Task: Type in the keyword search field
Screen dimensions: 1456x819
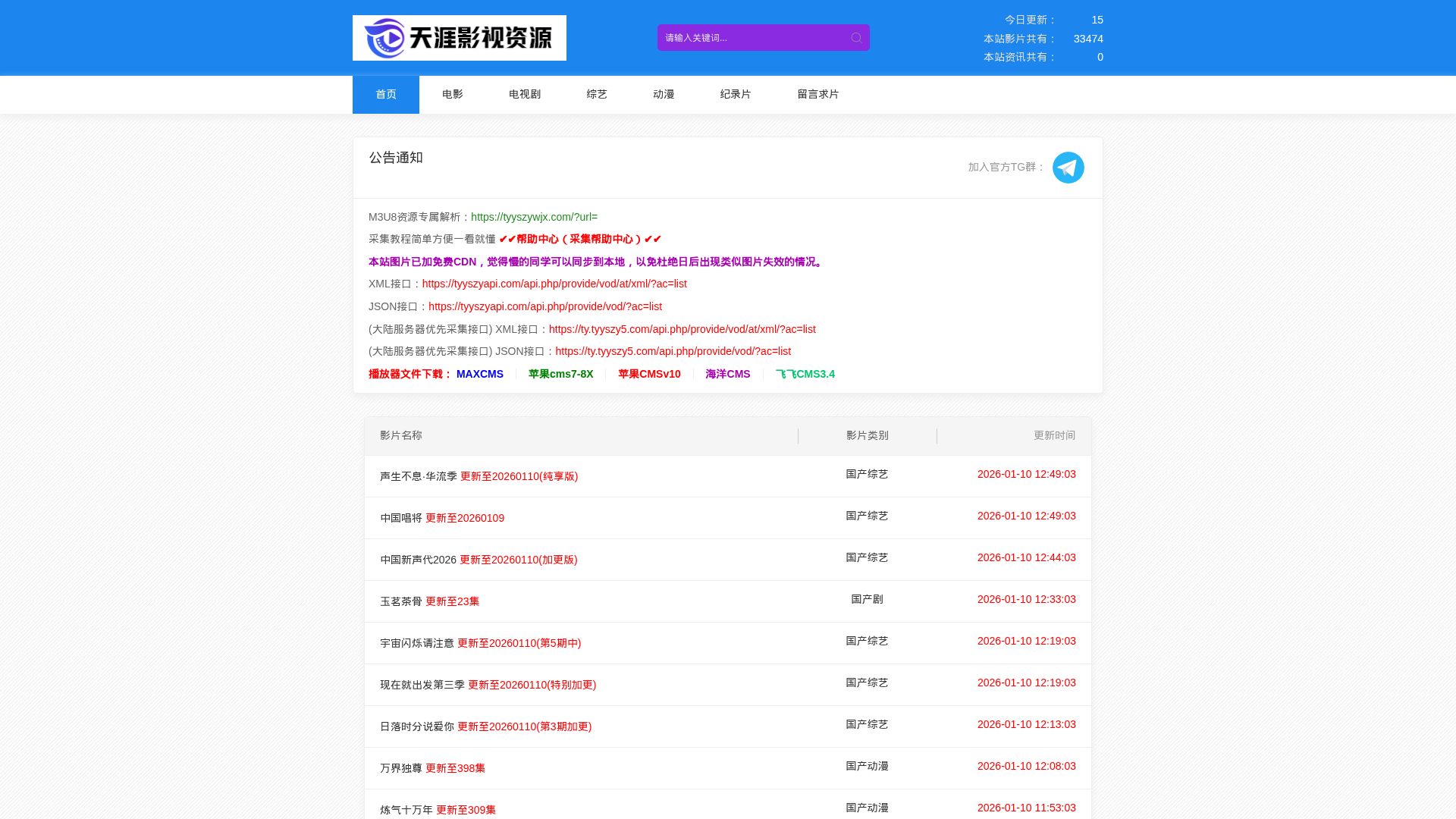Action: tap(751, 38)
